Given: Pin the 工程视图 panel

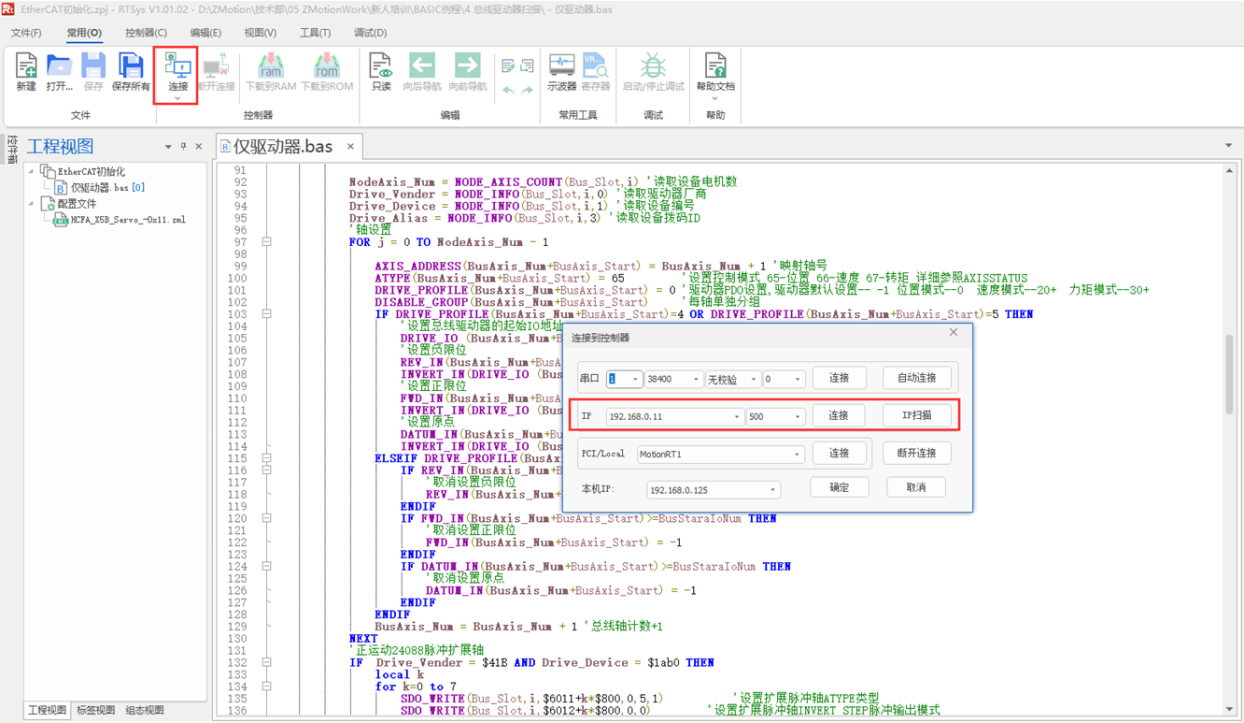Looking at the screenshot, I should coord(183,147).
